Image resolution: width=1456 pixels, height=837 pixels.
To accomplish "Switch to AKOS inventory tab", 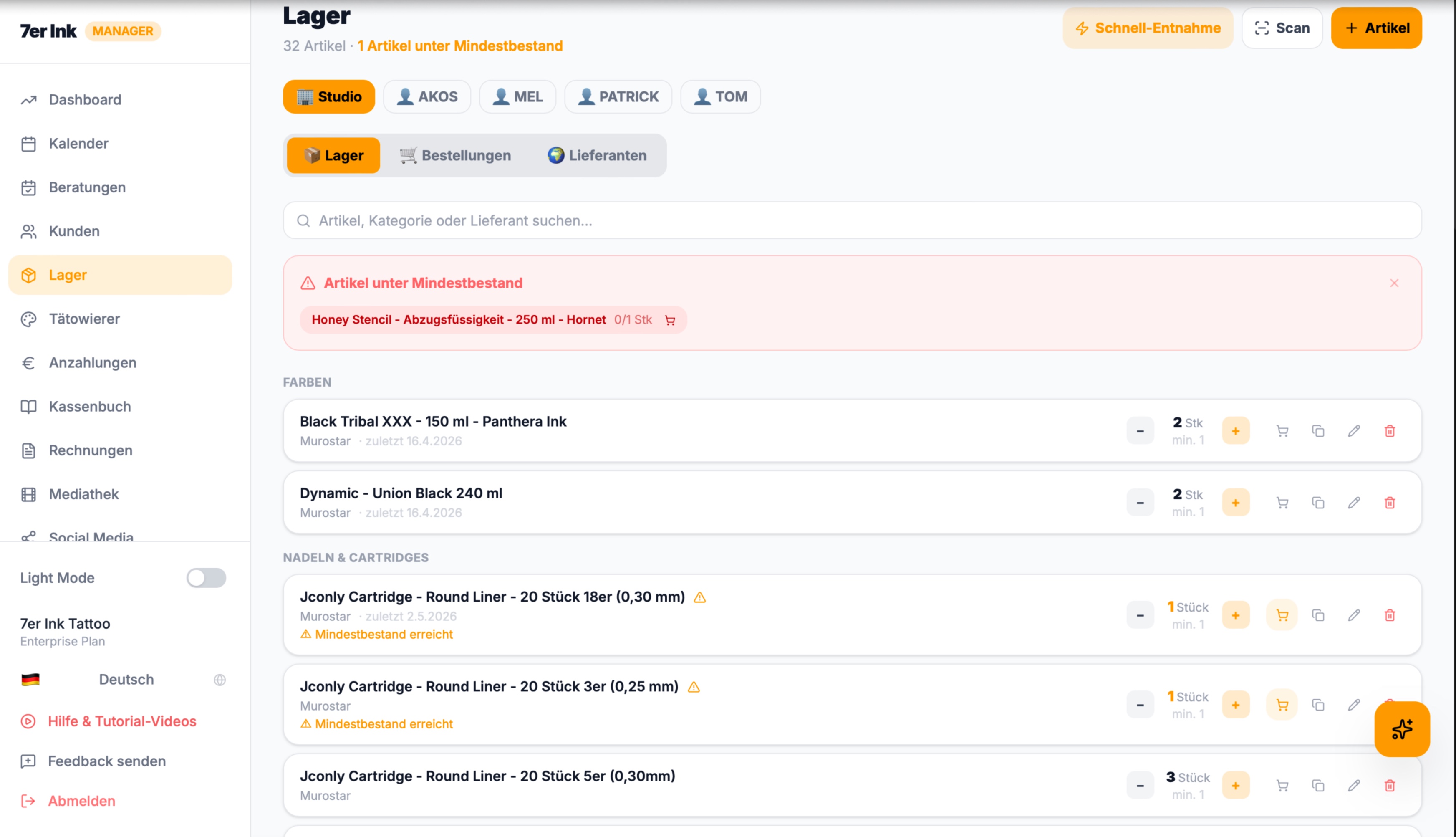I will [427, 96].
